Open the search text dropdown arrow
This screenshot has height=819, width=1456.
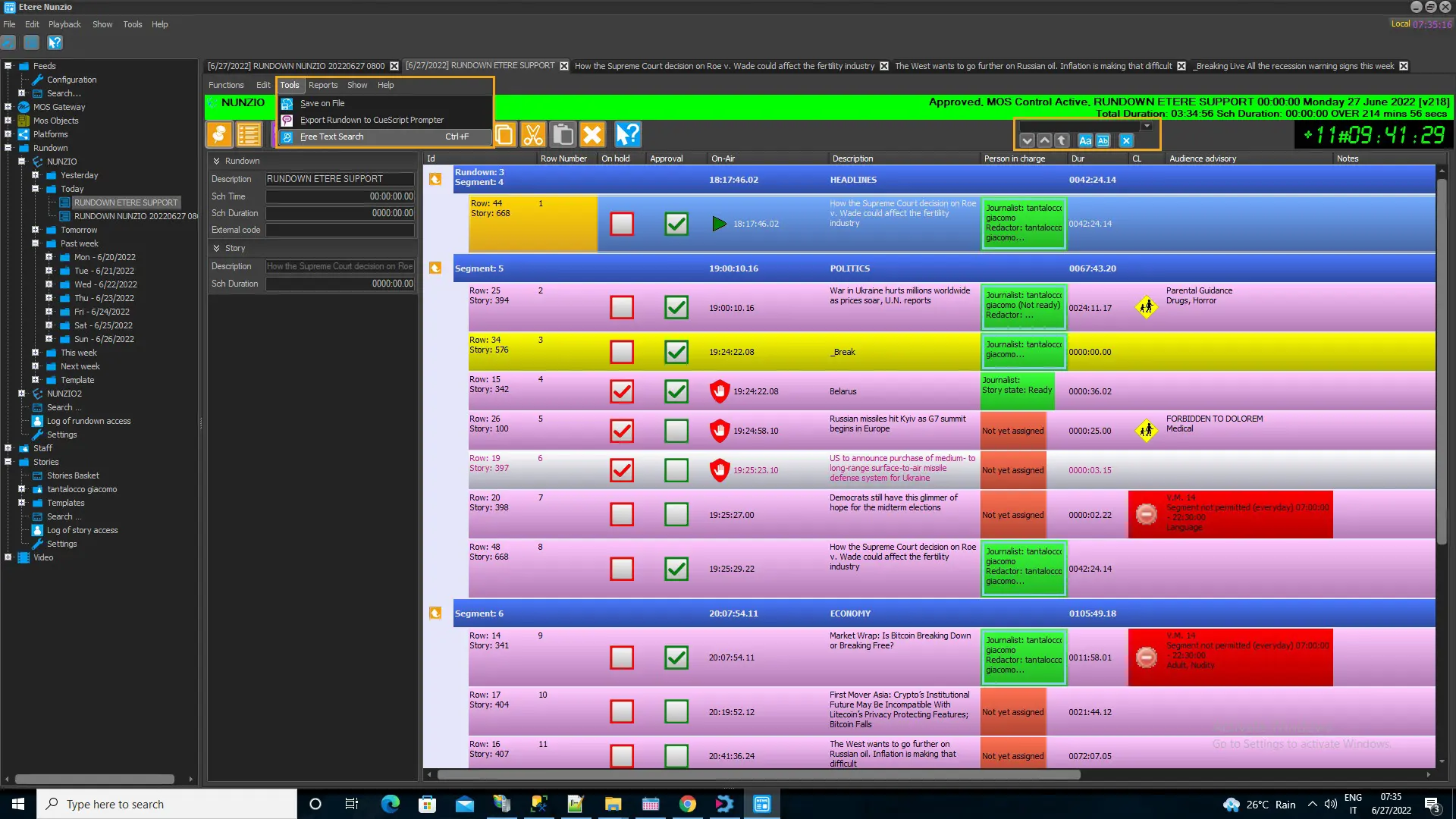point(1147,126)
